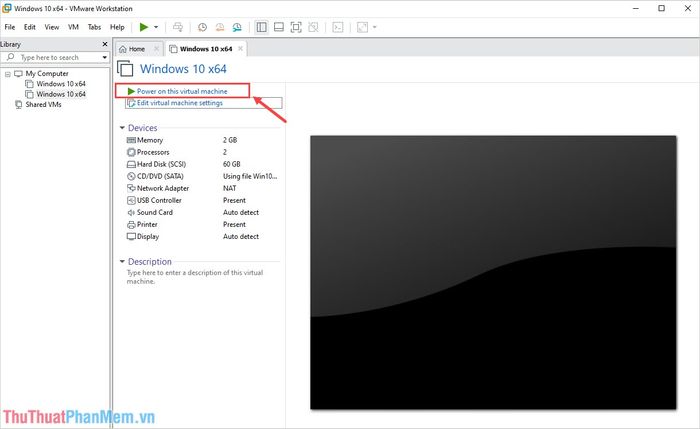Maximize the VMware Workstation window
The image size is (700, 429).
pyautogui.click(x=662, y=8)
